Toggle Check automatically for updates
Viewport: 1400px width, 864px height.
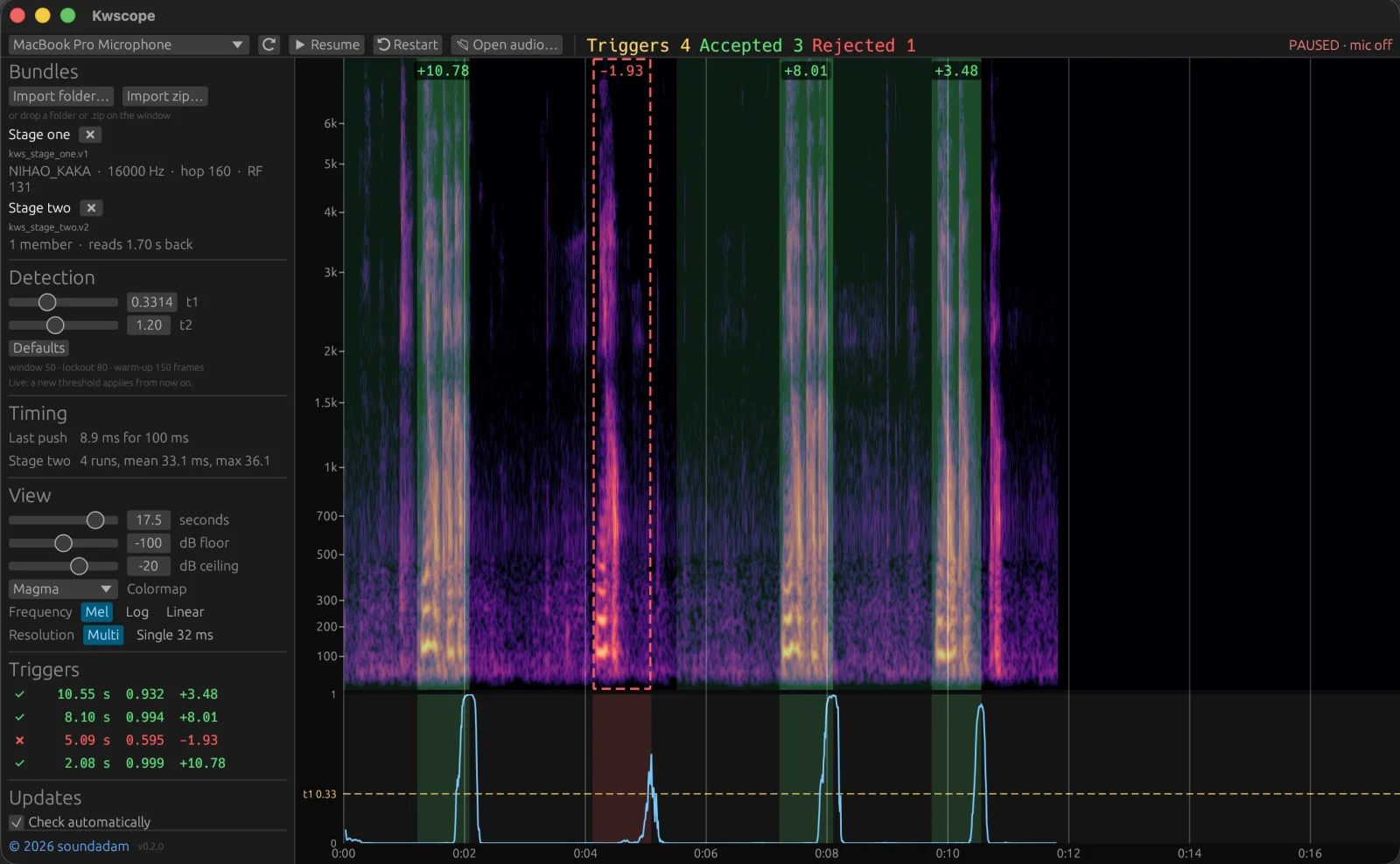coord(17,822)
